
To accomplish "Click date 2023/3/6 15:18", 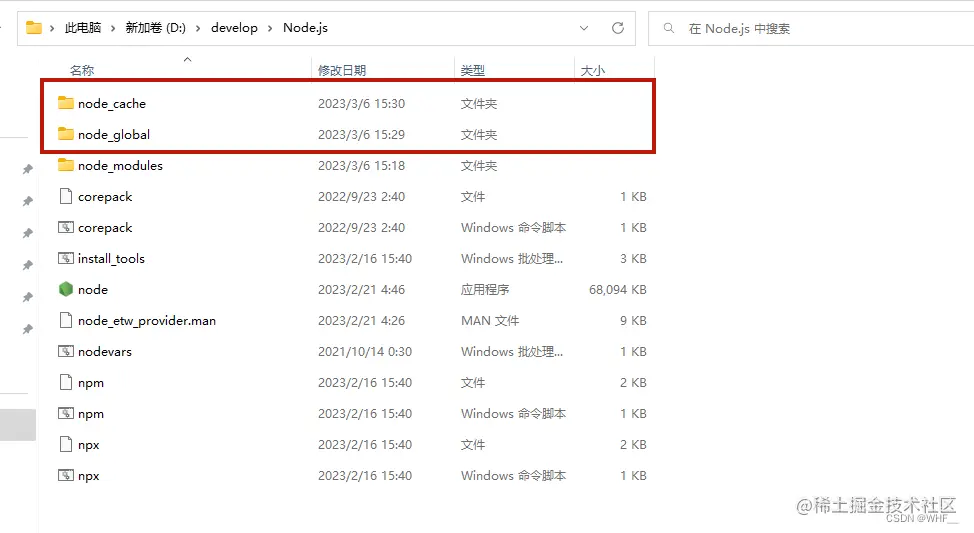I will [361, 165].
